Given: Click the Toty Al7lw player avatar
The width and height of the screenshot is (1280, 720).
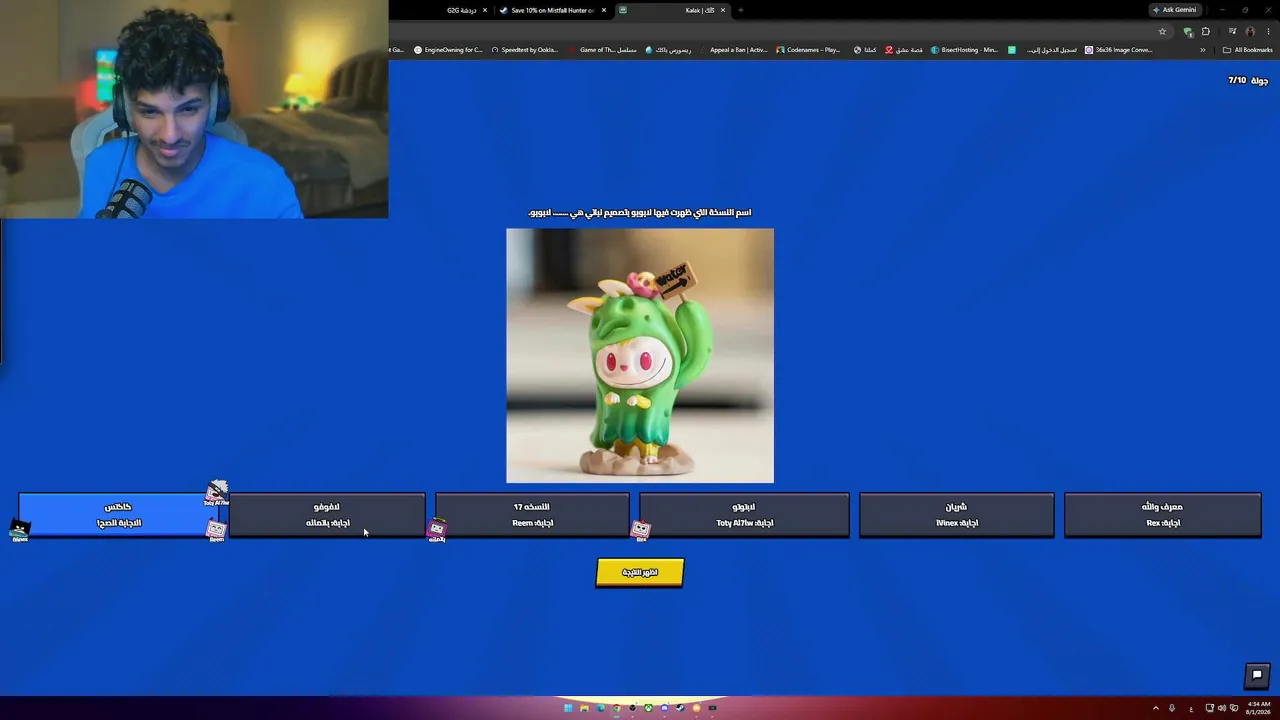Looking at the screenshot, I should (217, 493).
